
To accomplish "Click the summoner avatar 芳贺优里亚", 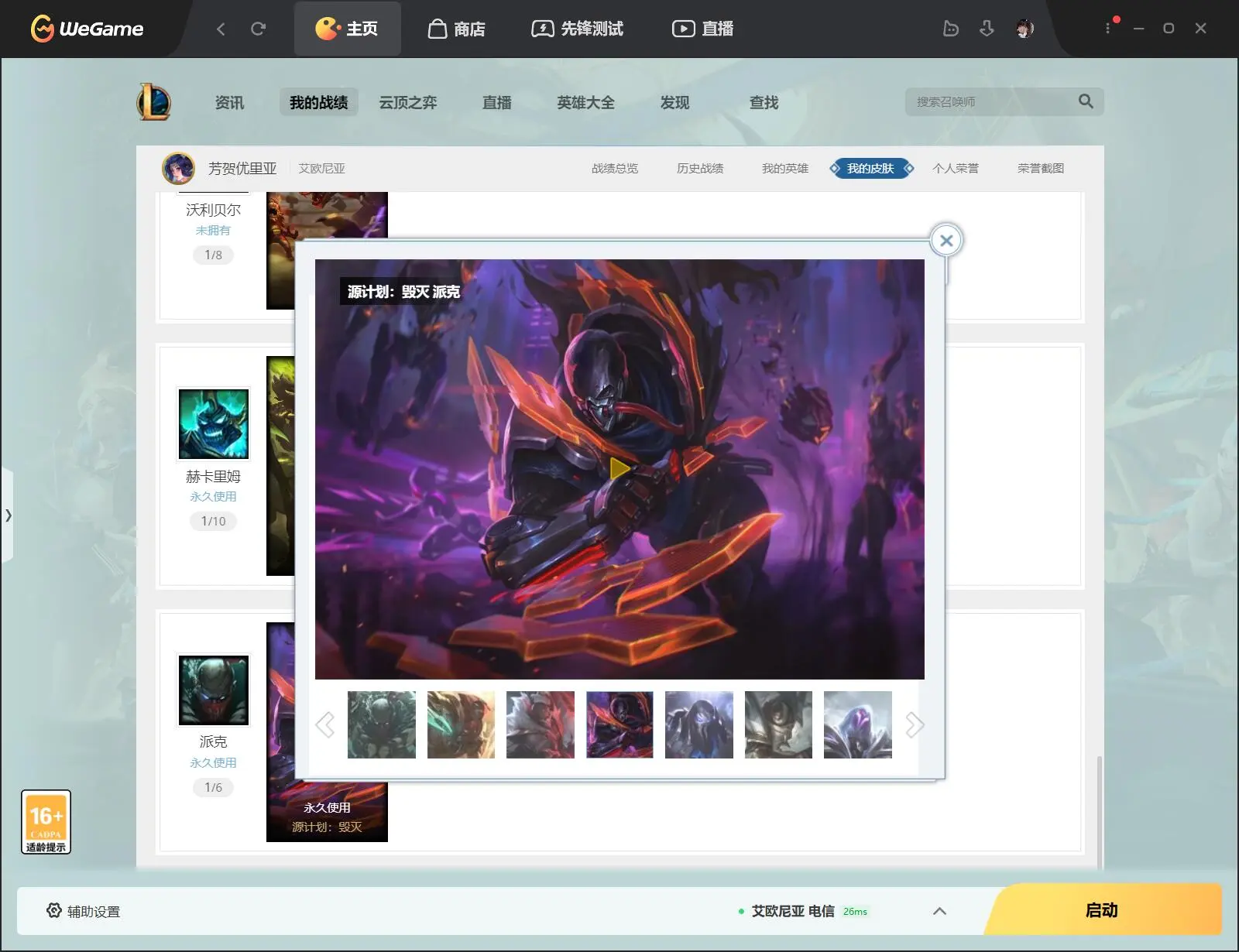I will pos(178,168).
